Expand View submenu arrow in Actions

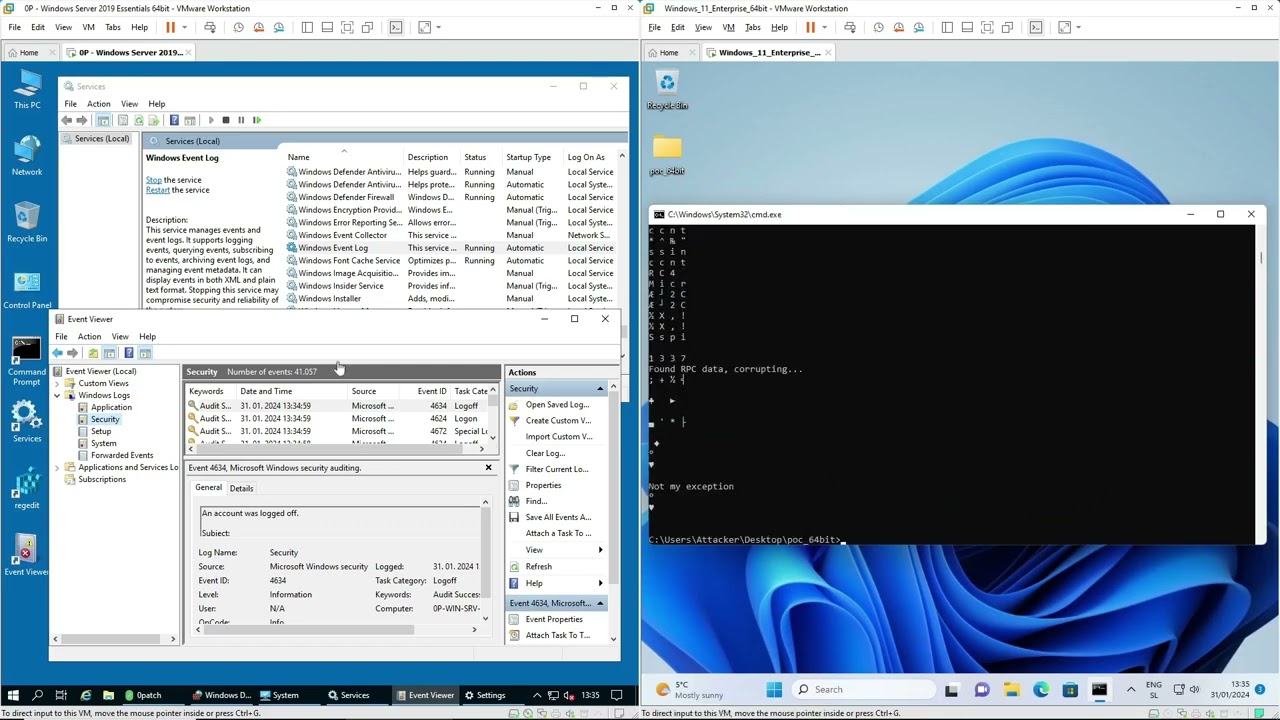(600, 550)
